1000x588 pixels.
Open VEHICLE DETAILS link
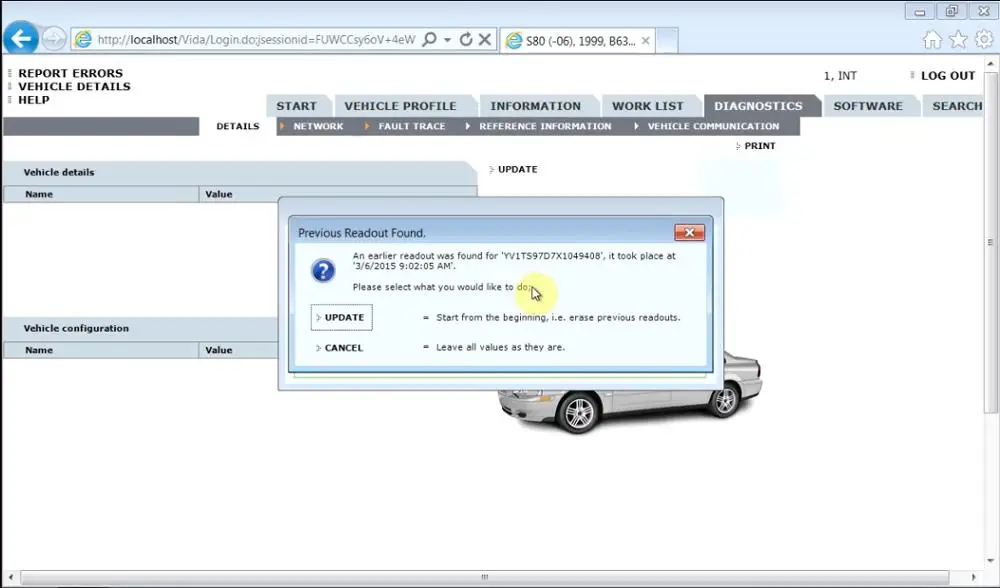74,87
